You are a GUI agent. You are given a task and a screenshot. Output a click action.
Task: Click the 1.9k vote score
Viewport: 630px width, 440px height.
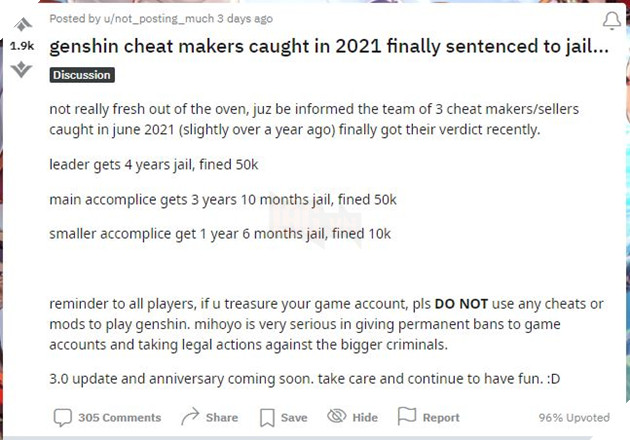tap(21, 46)
